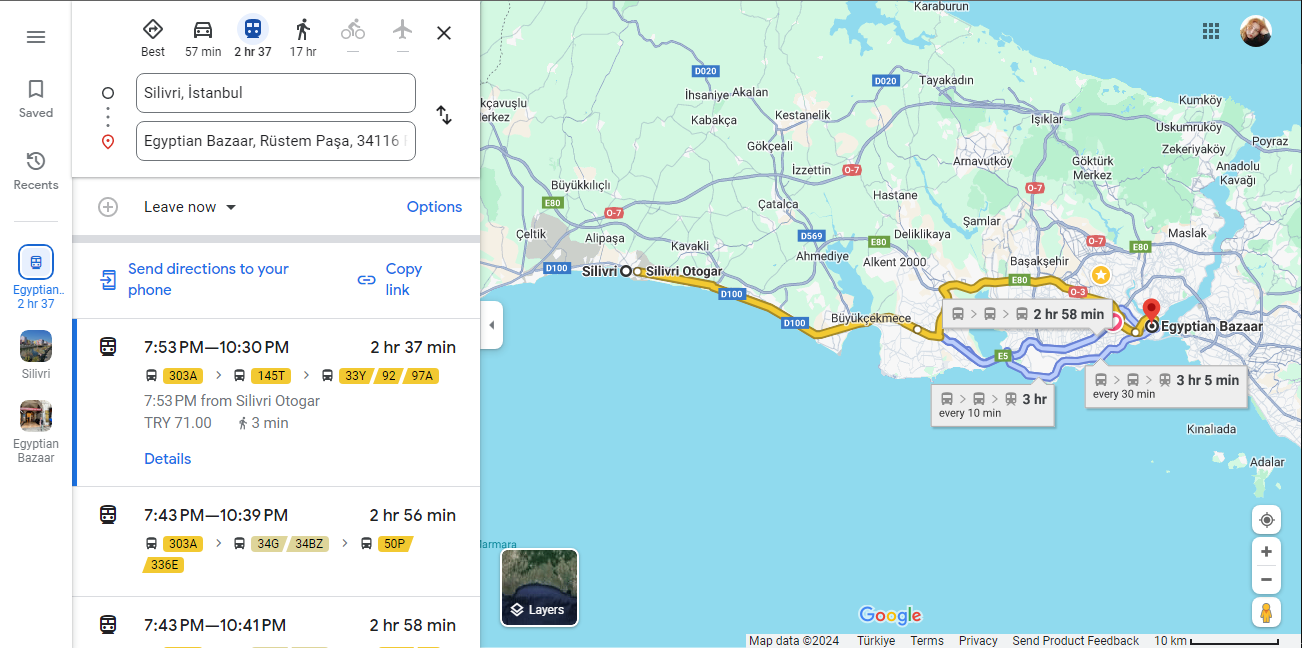This screenshot has height=648, width=1302.
Task: Open route Options
Action: pos(434,207)
